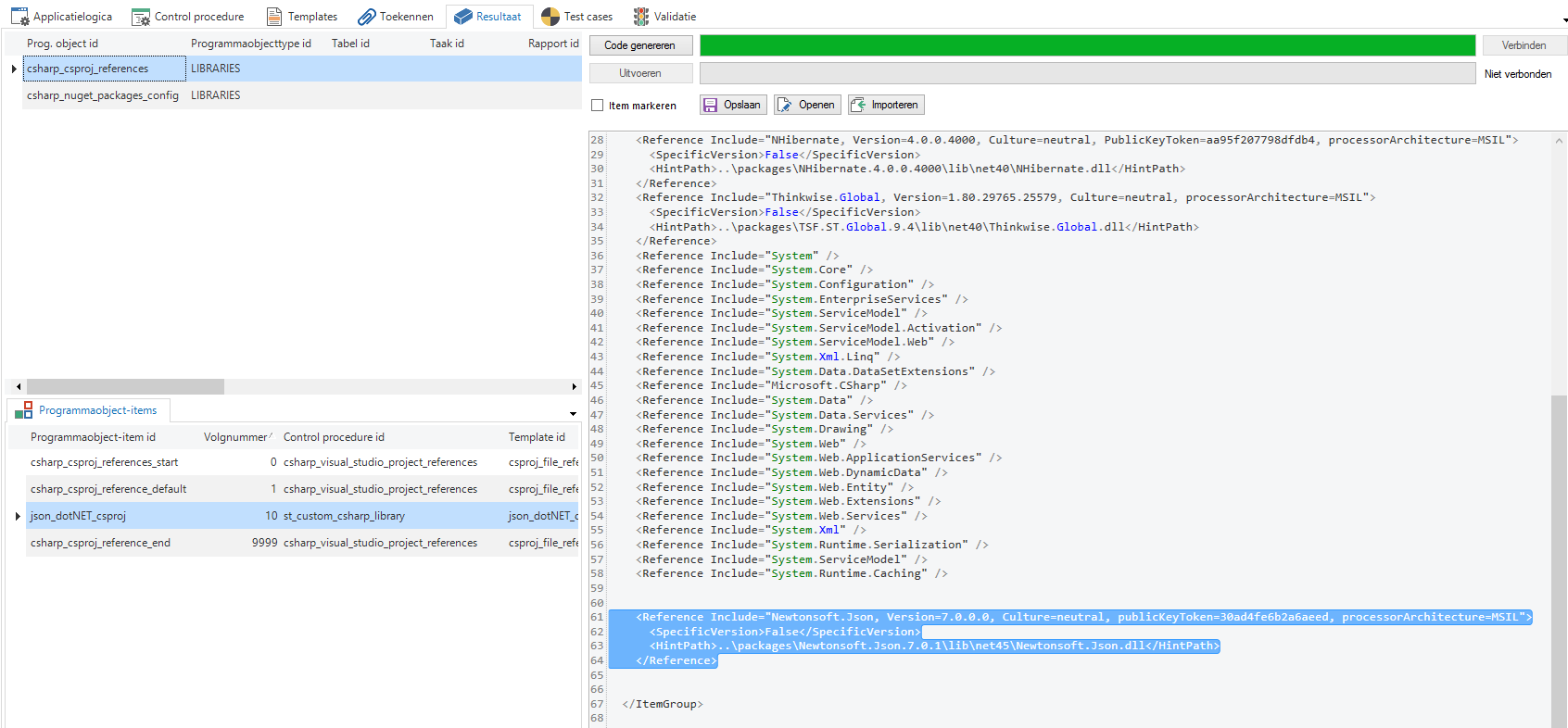Toggle the Item markeren checkbox
The width and height of the screenshot is (1568, 728).
(598, 106)
